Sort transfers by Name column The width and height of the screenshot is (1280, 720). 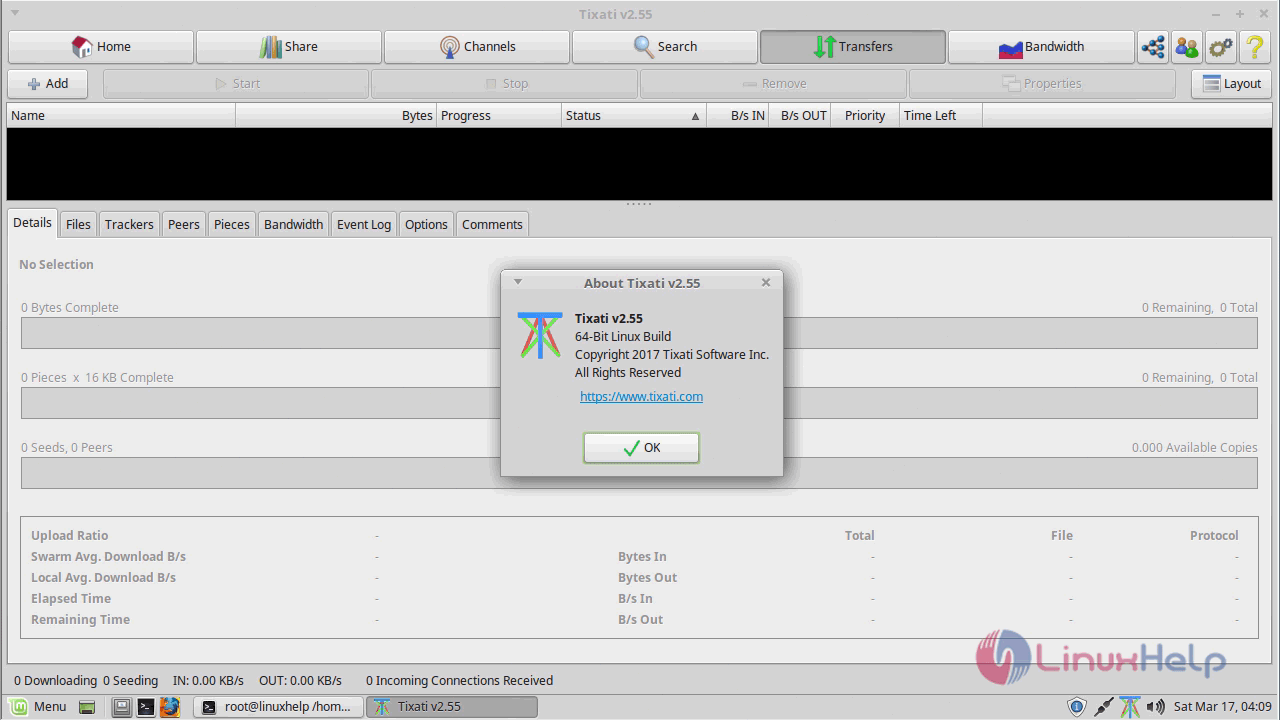click(x=121, y=116)
